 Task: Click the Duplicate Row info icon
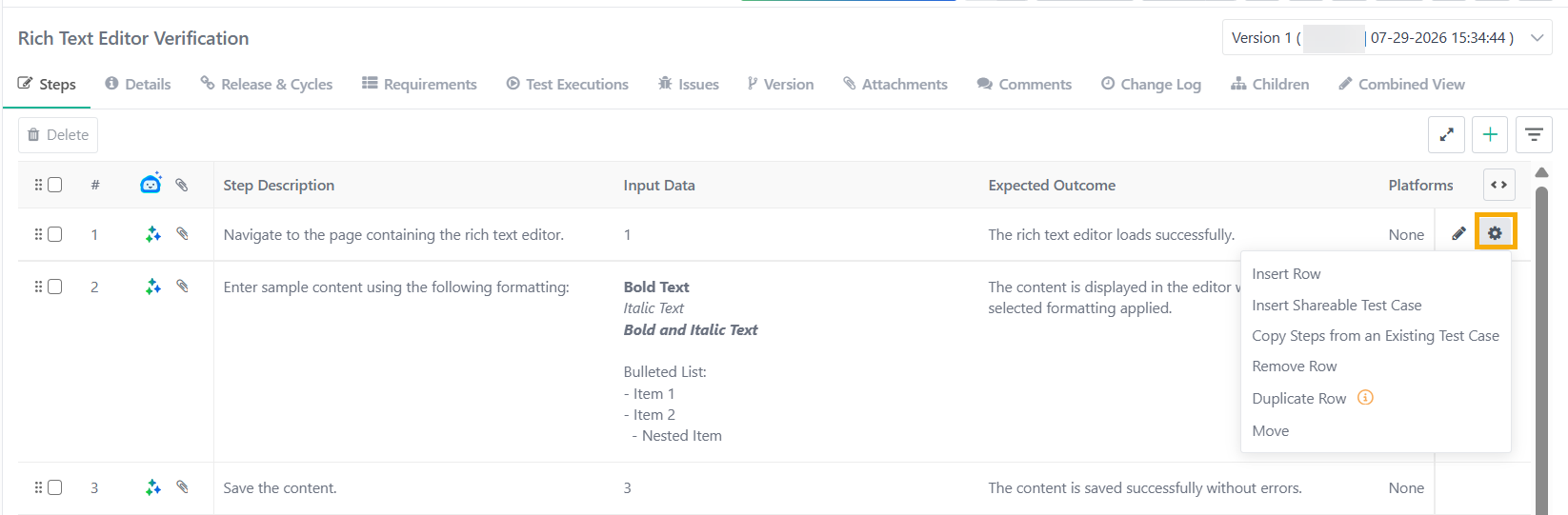tap(1365, 398)
